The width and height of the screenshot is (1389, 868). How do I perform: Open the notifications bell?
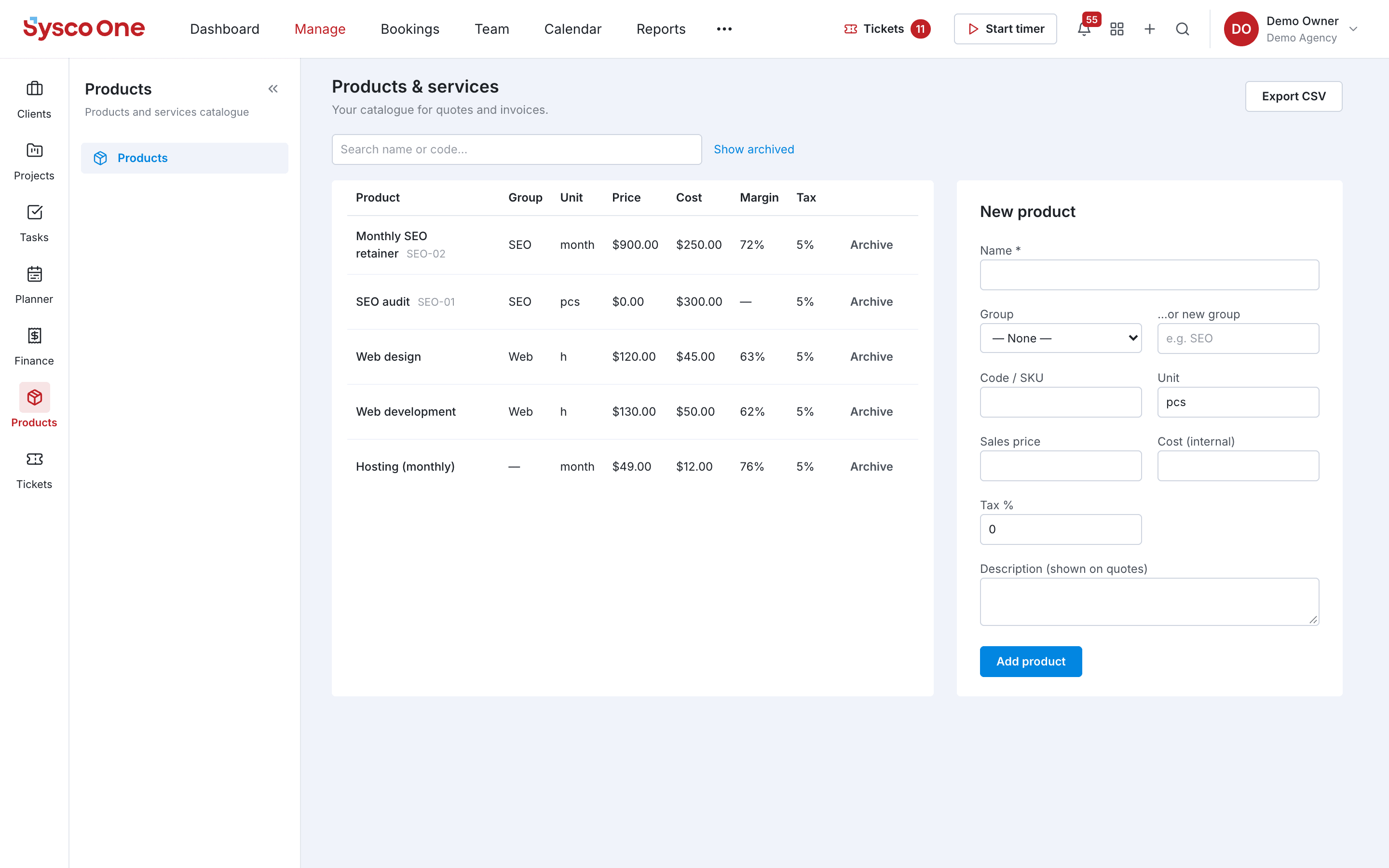[x=1084, y=29]
